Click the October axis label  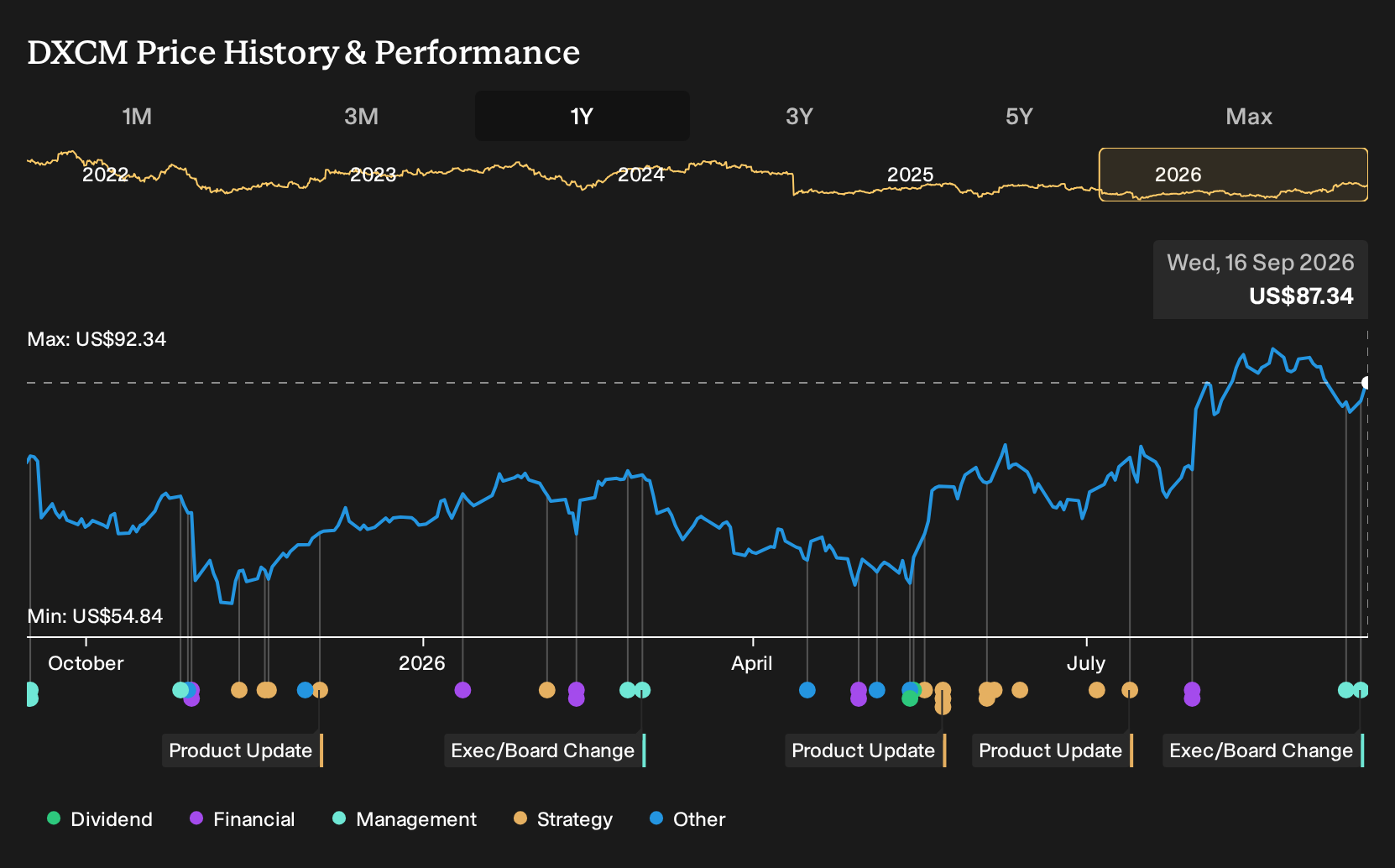86,663
